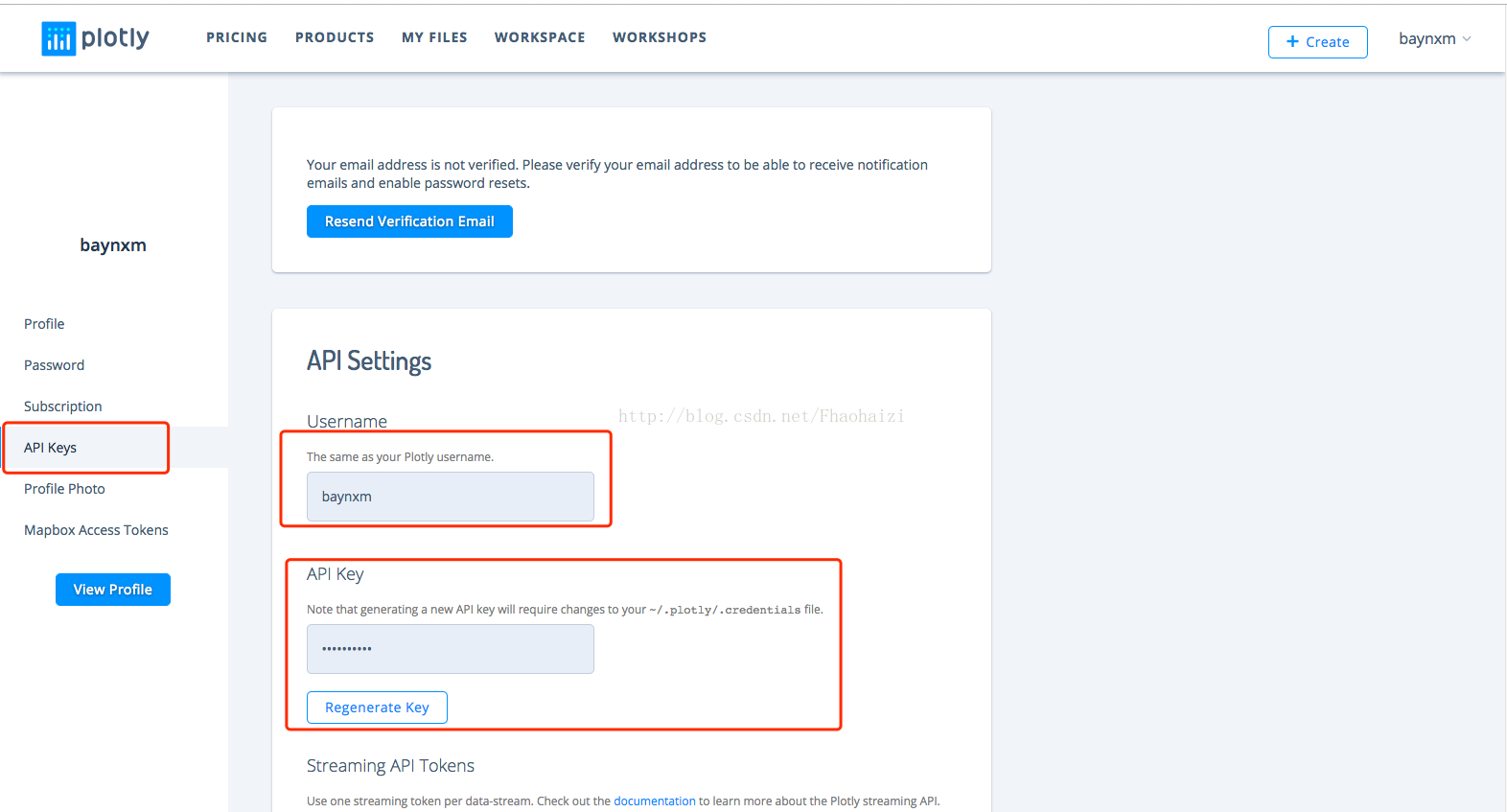The width and height of the screenshot is (1507, 812).
Task: Click Resend Verification Email button
Action: pyautogui.click(x=409, y=221)
